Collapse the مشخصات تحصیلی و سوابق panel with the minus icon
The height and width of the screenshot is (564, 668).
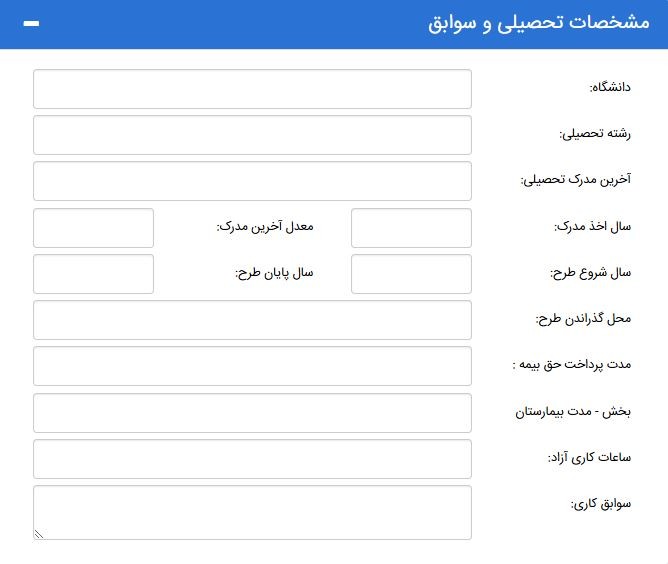[x=31, y=24]
